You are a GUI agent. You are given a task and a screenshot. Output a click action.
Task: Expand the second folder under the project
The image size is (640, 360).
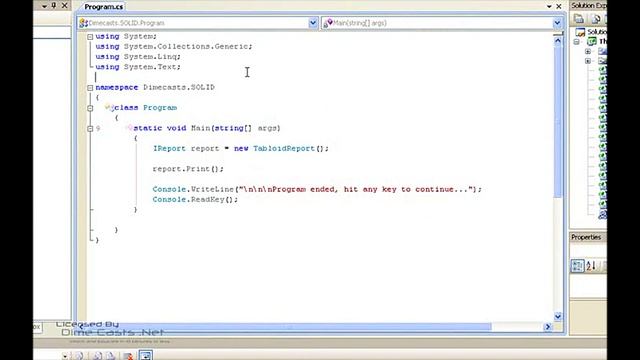pyautogui.click(x=588, y=61)
